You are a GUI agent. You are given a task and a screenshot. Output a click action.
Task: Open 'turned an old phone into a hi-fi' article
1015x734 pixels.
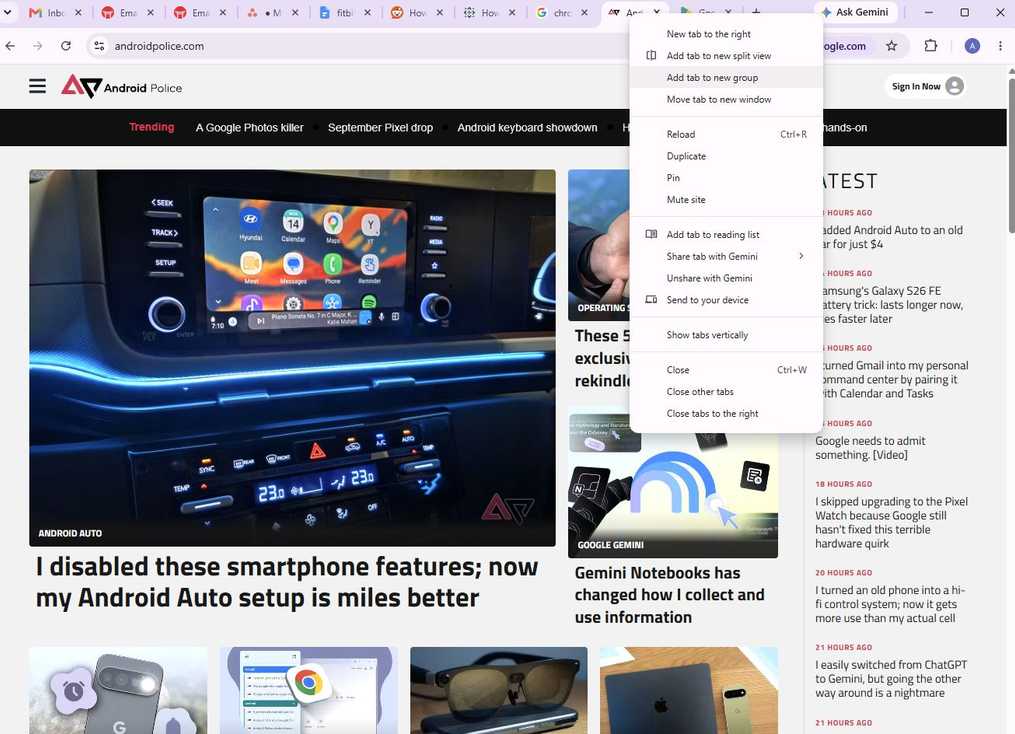(x=890, y=604)
